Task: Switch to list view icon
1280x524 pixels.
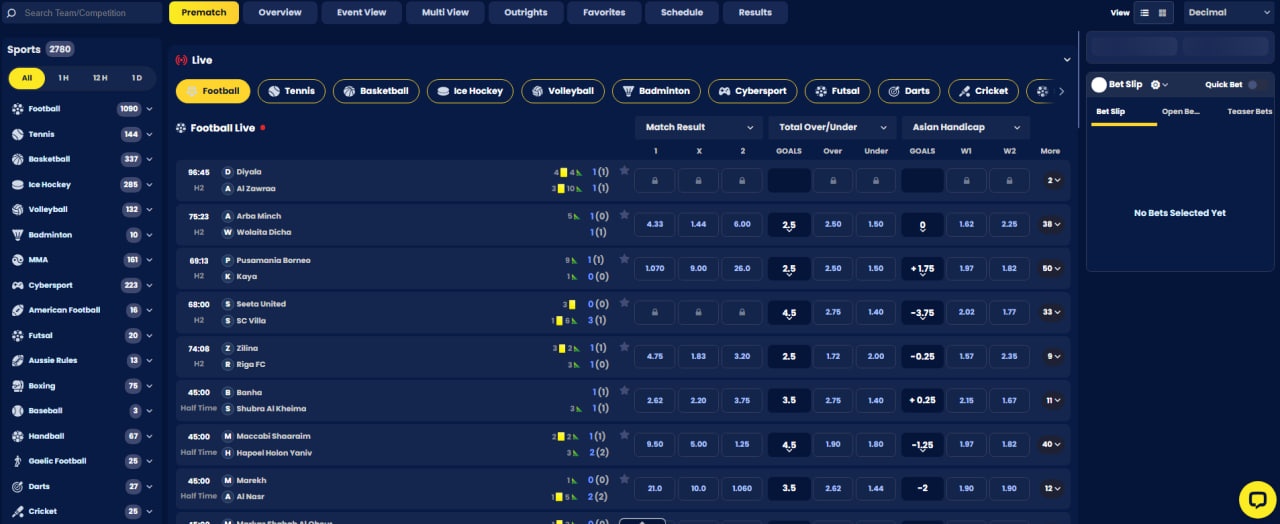Action: [x=1144, y=13]
